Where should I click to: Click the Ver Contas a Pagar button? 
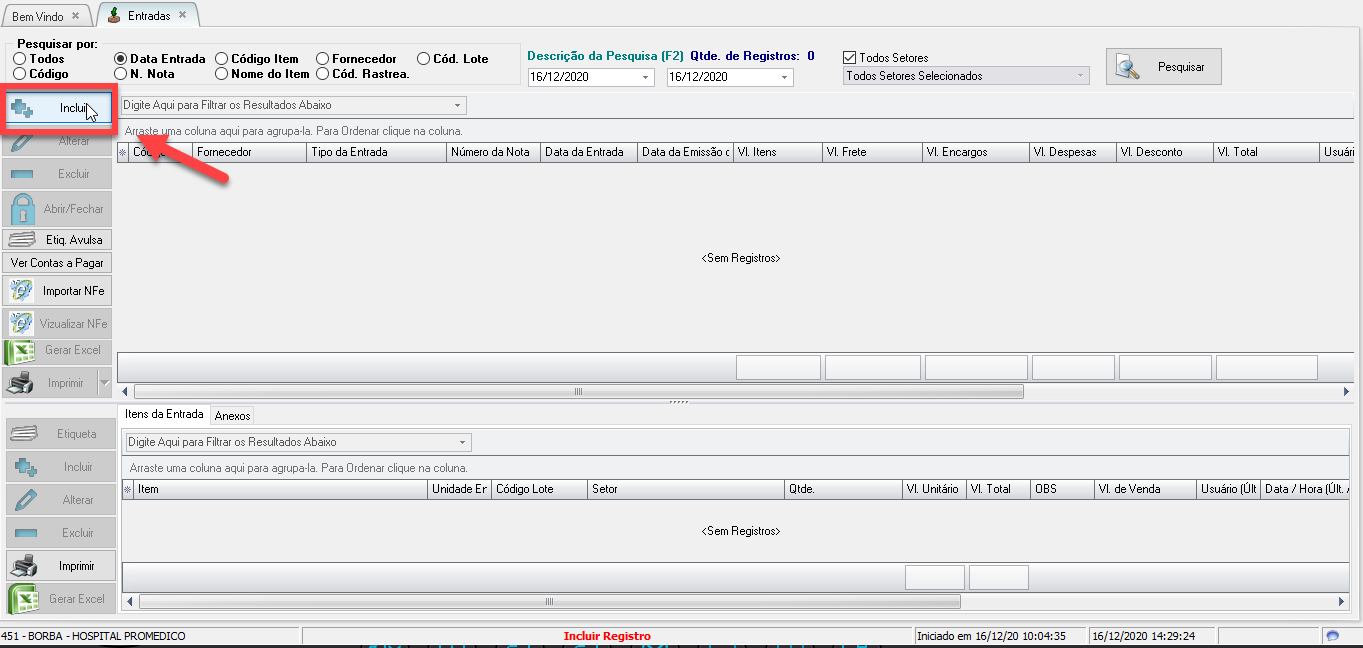(57, 263)
